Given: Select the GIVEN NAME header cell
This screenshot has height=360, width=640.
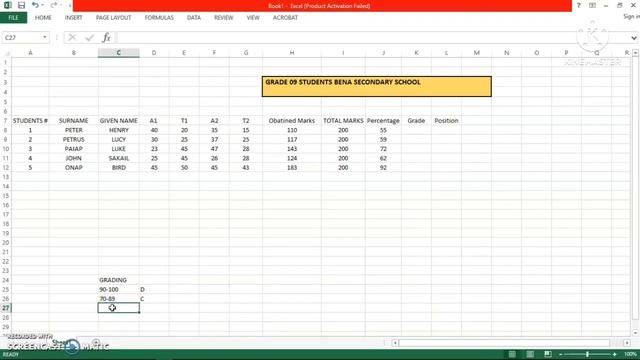Looking at the screenshot, I should [118, 121].
